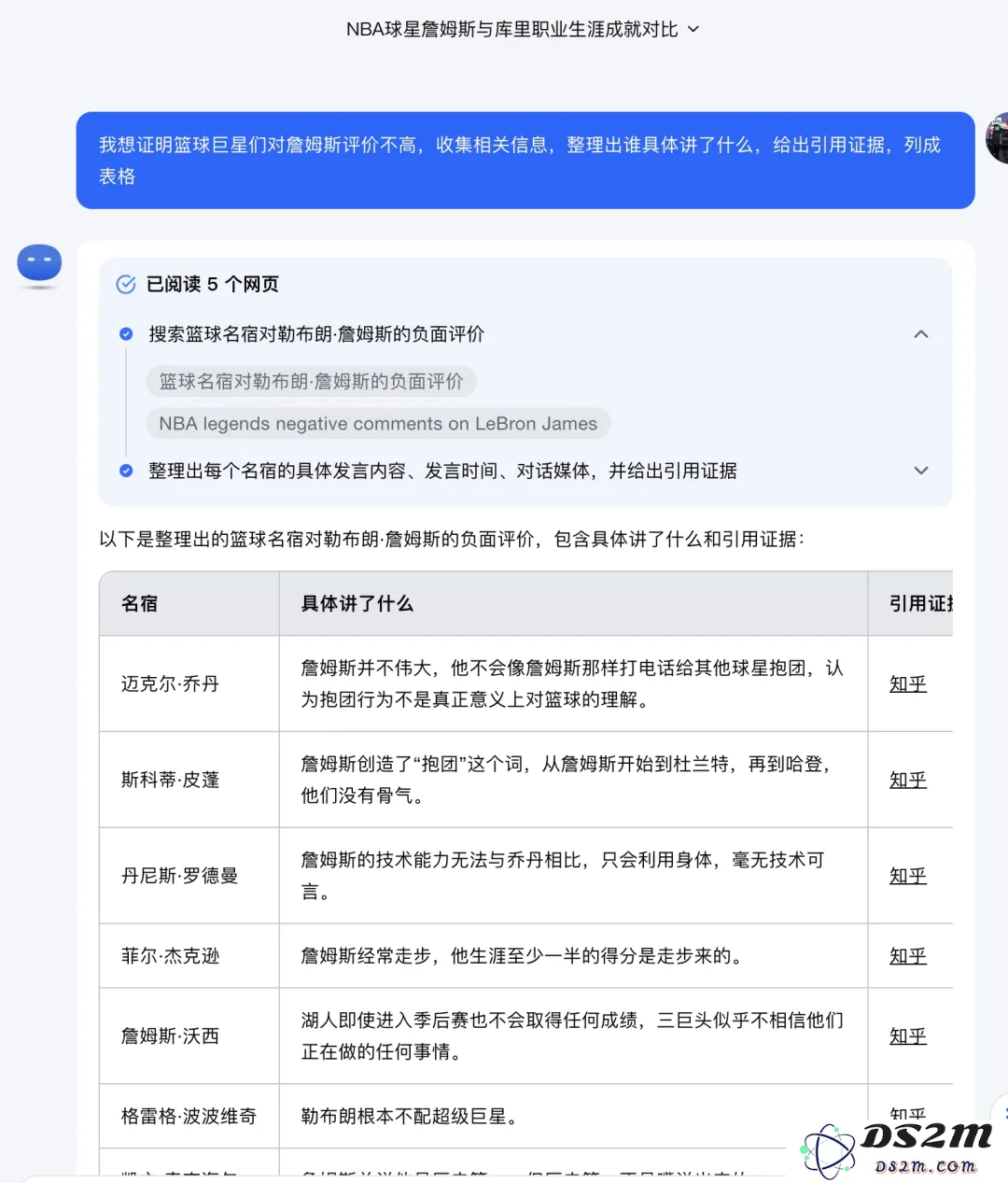Click the 已阅读 5 个网页 check icon

coord(126,284)
